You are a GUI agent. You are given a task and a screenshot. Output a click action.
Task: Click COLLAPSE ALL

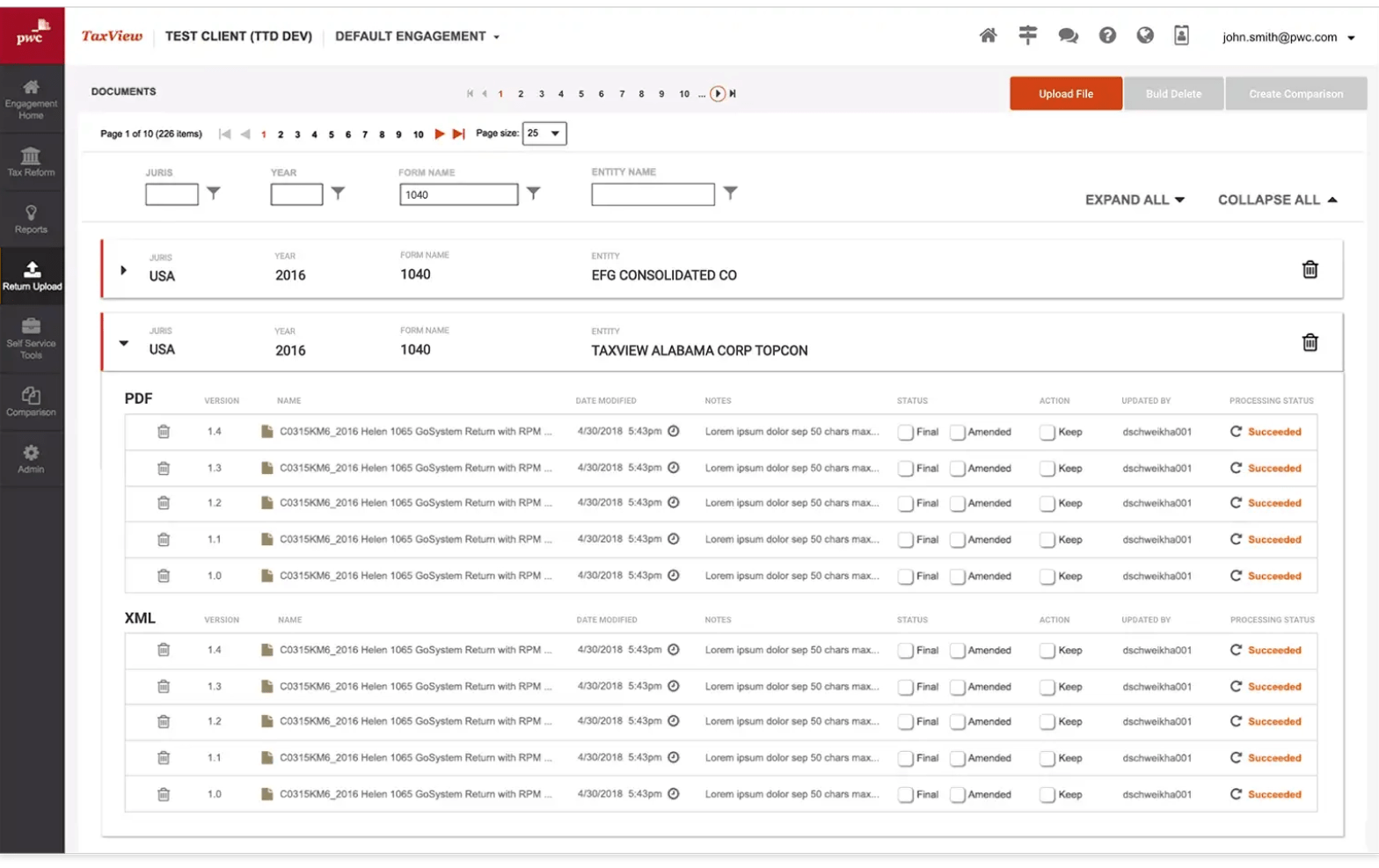[x=1277, y=201]
